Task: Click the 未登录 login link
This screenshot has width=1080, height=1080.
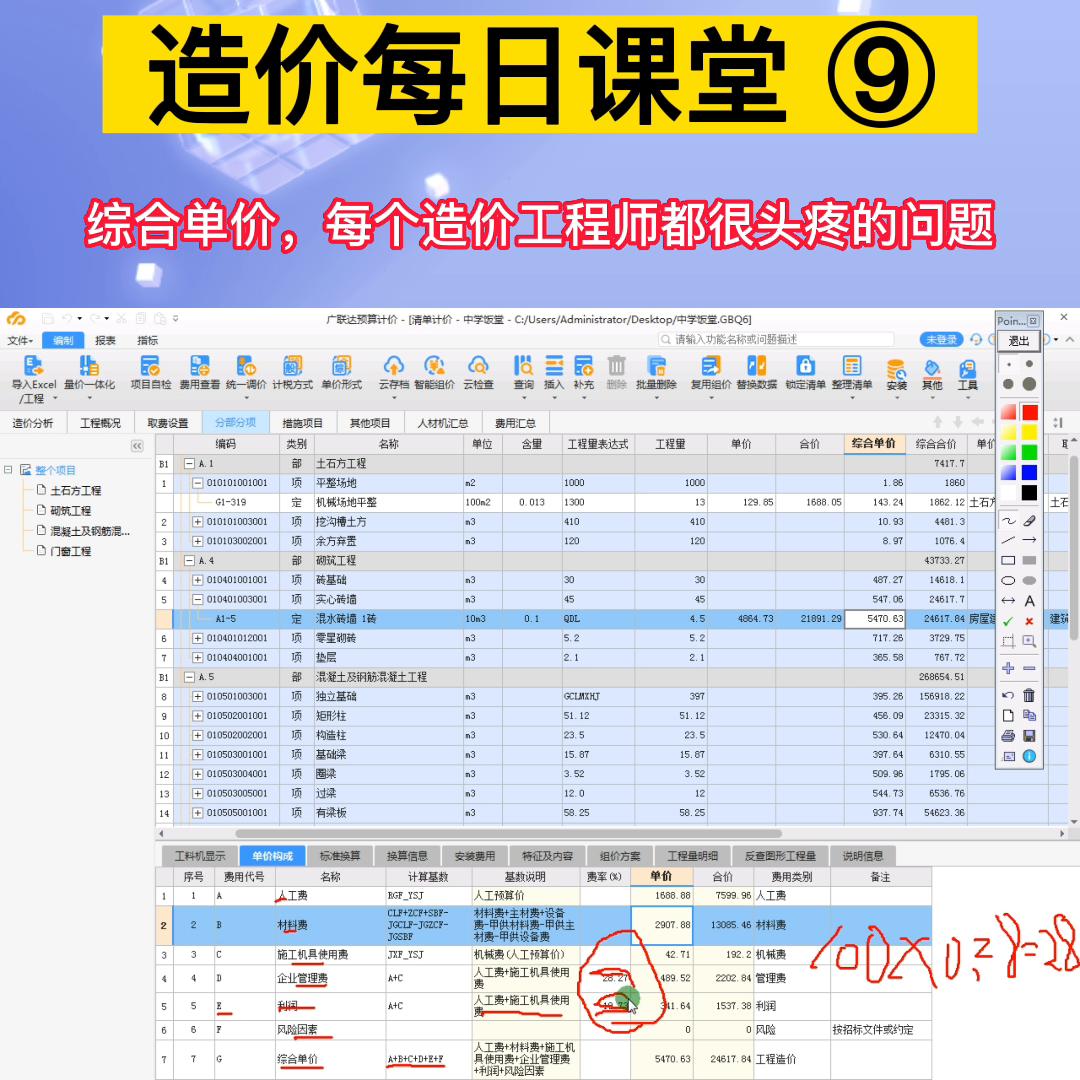Action: 941,339
